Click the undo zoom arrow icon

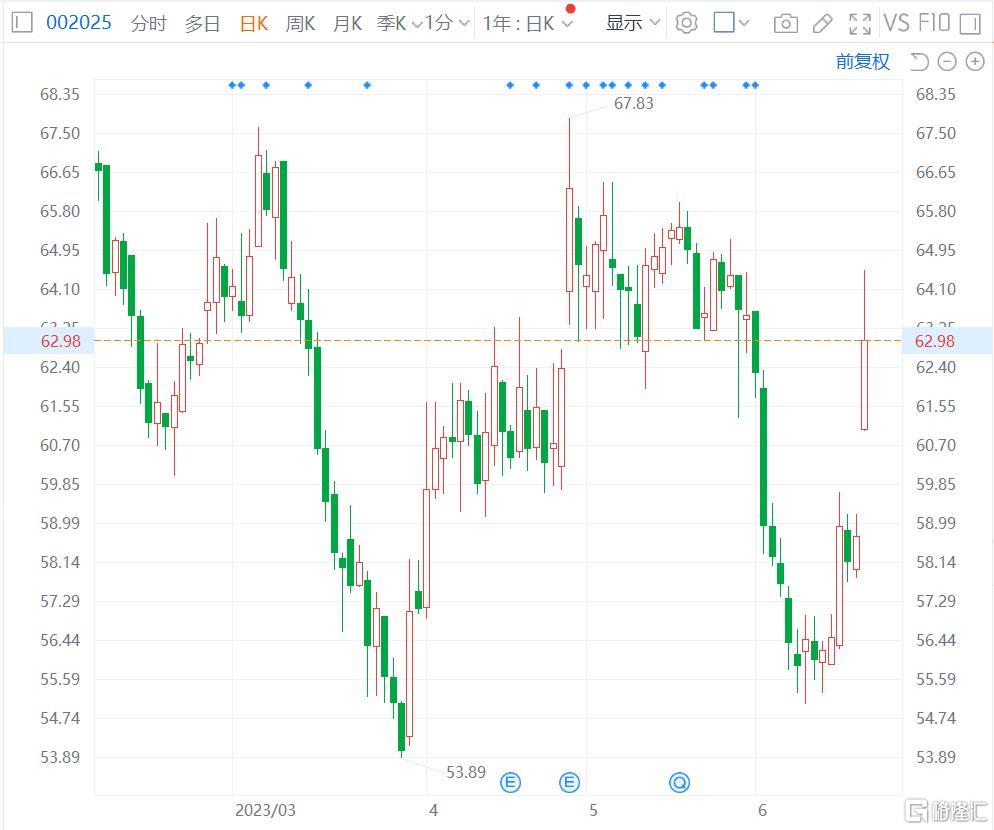920,62
